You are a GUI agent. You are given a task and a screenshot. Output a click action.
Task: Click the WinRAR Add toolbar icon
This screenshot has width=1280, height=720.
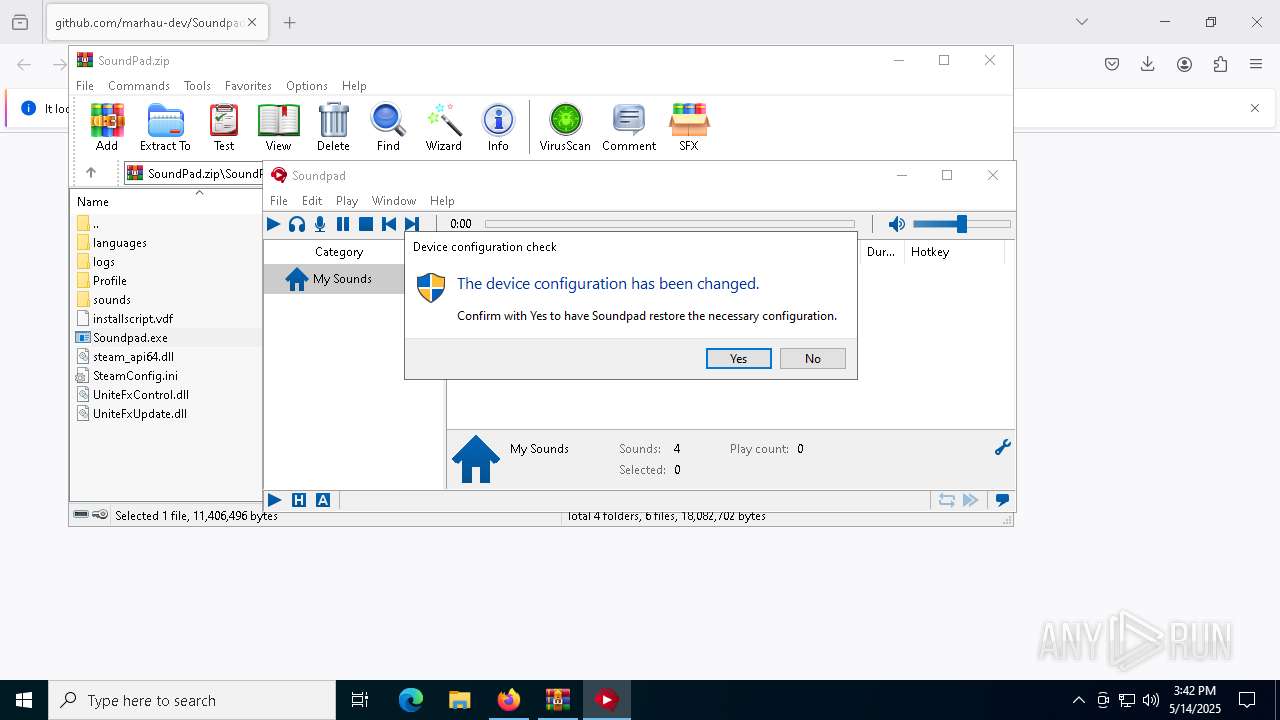click(107, 127)
